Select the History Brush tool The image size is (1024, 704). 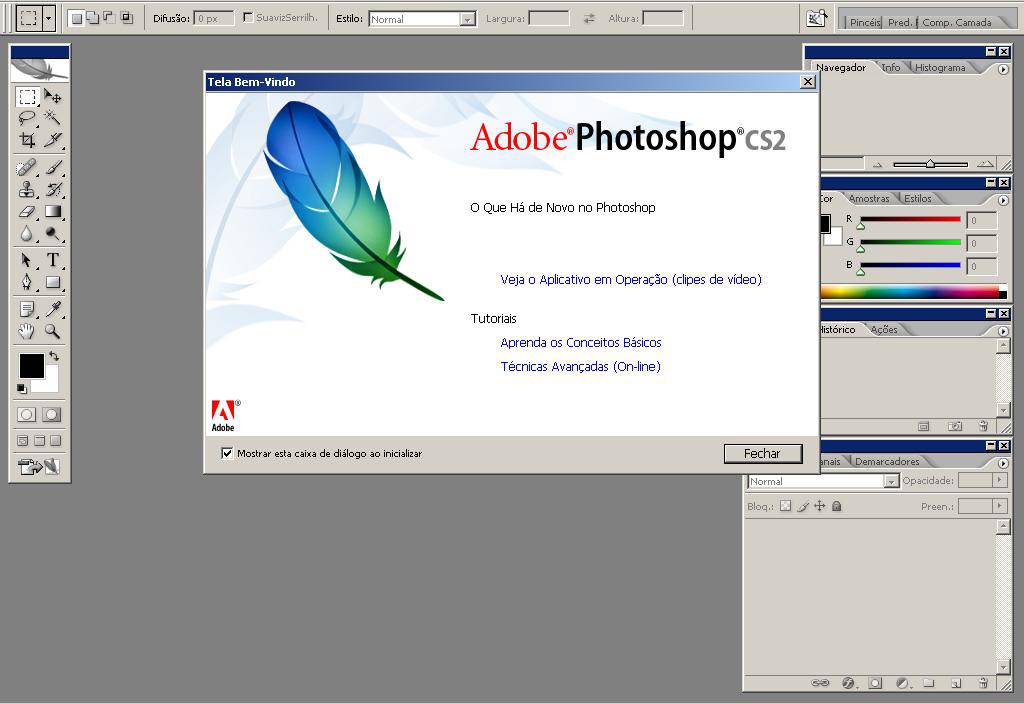coord(52,189)
